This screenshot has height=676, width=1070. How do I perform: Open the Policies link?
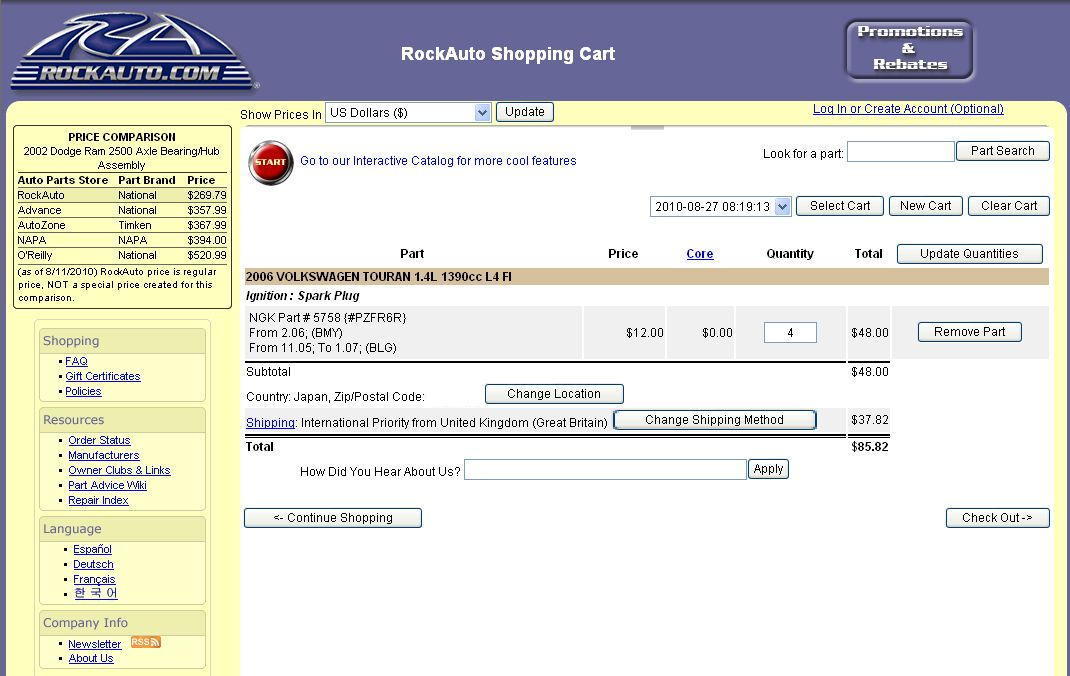pyautogui.click(x=83, y=392)
